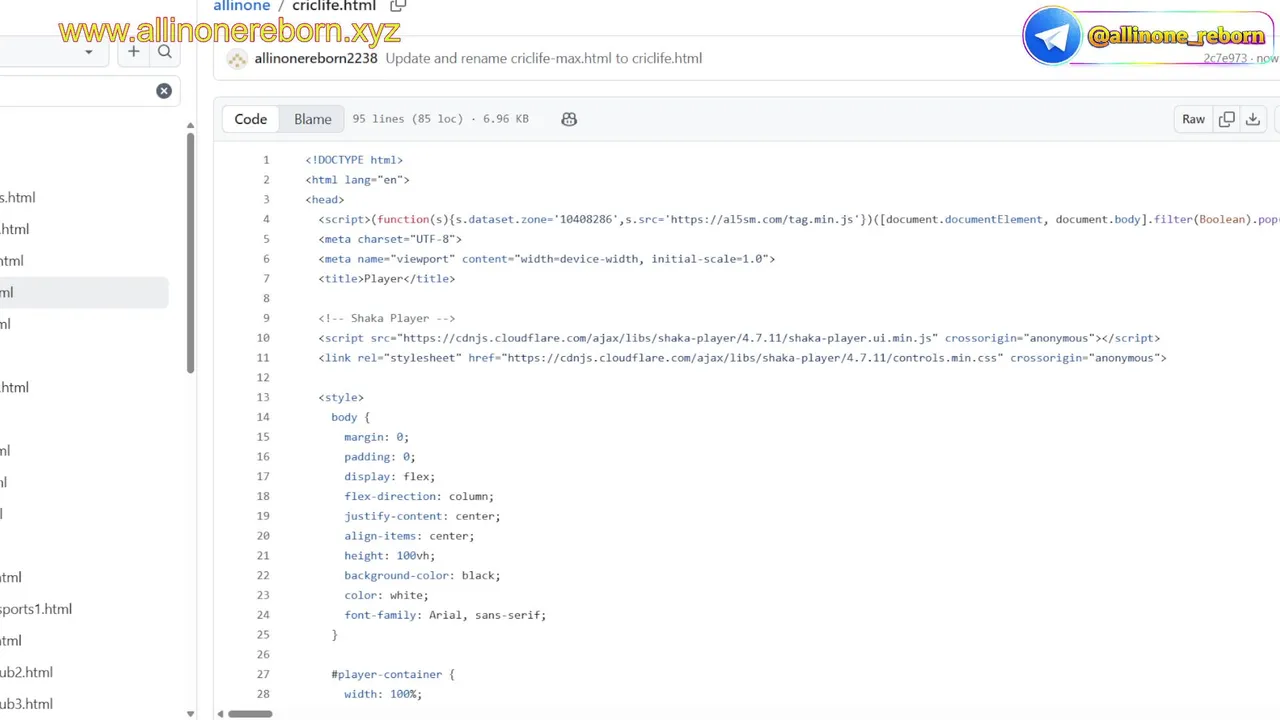Open sports1.html in the file tree
1280x720 pixels.
click(36, 609)
